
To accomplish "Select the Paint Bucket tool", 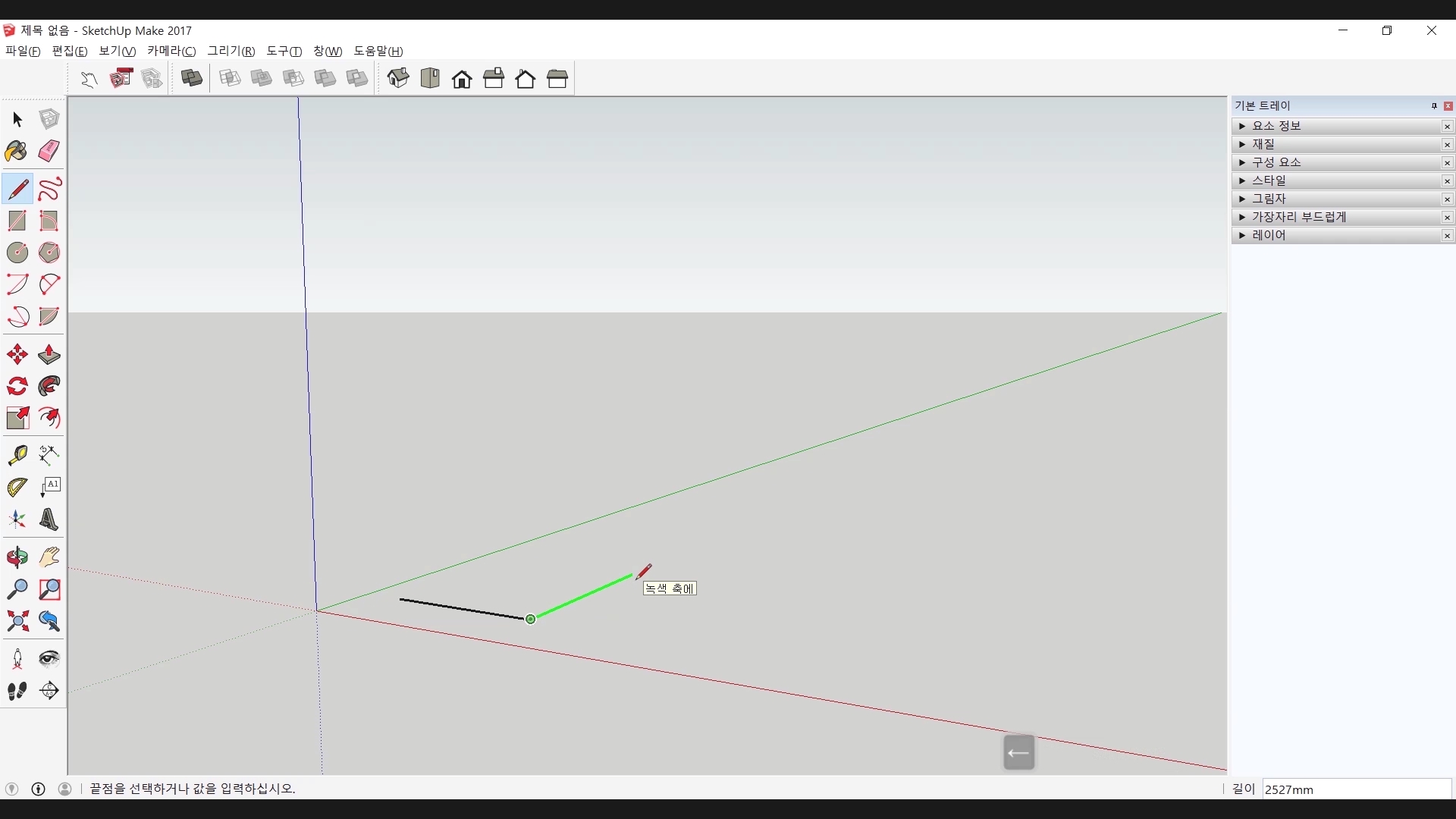I will (17, 151).
